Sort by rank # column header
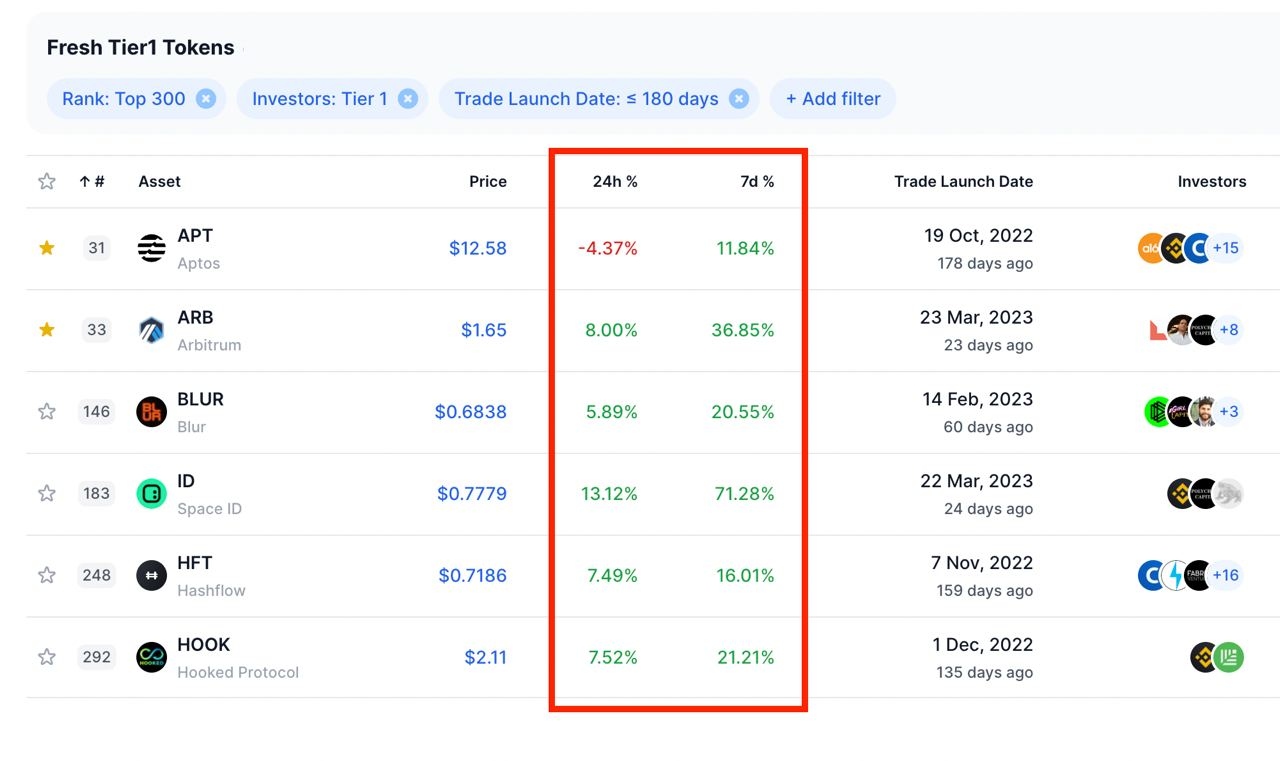The height and width of the screenshot is (761, 1280). point(92,181)
